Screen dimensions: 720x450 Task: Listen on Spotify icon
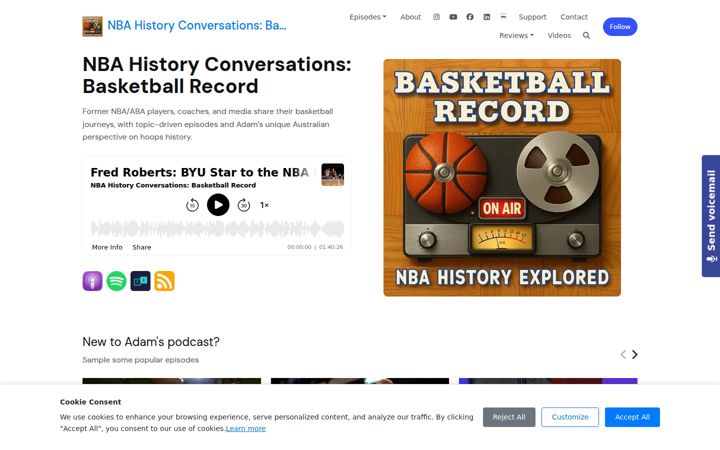click(117, 281)
